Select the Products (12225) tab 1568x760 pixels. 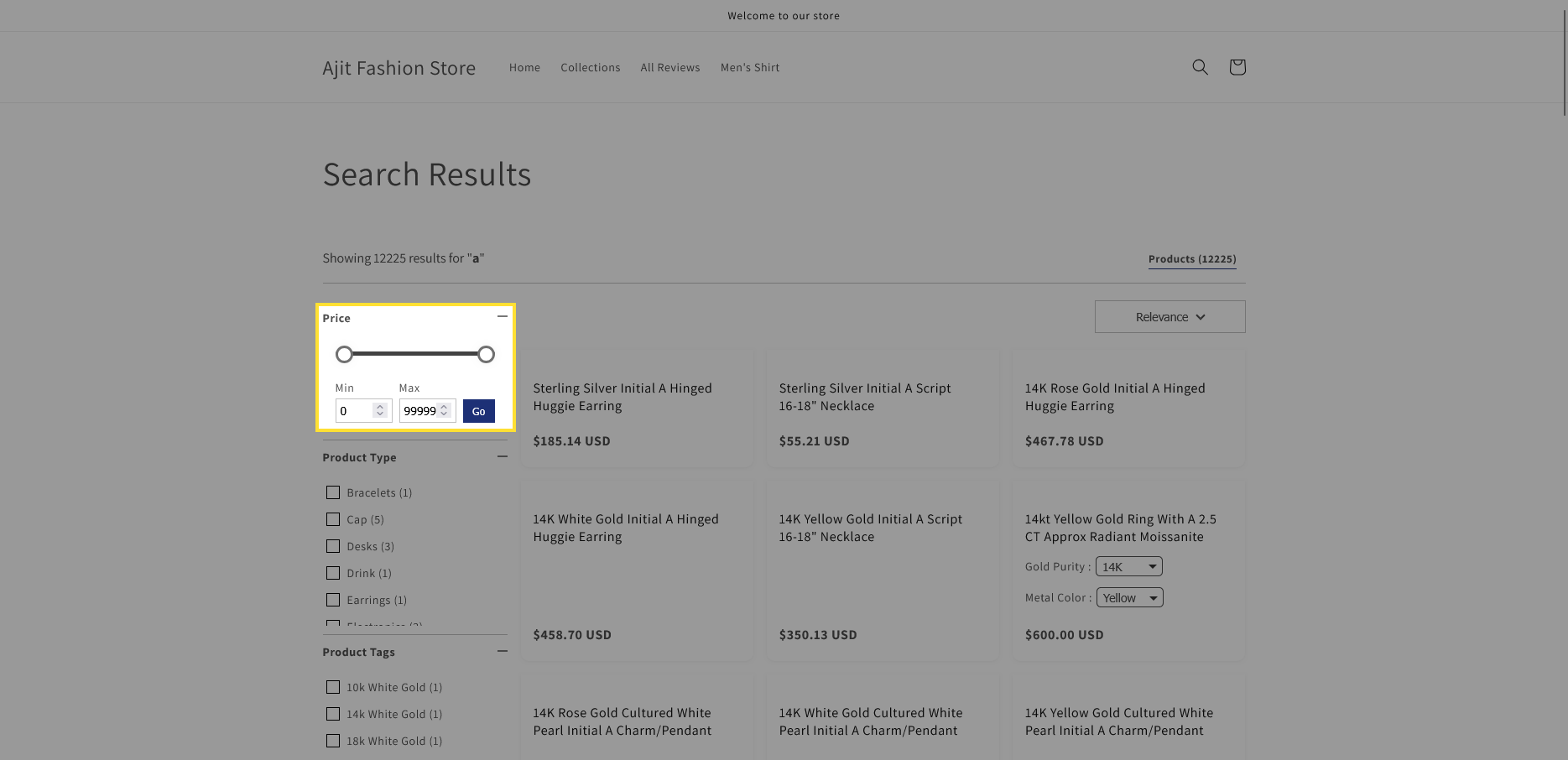(1191, 259)
